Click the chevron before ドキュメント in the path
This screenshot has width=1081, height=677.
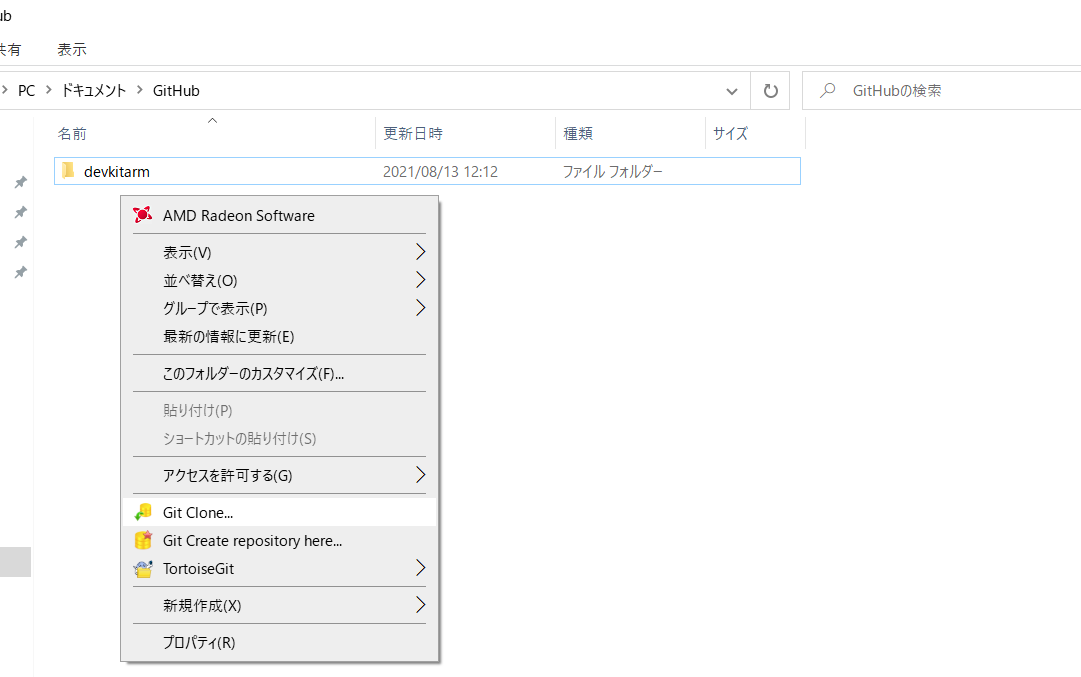[48, 90]
